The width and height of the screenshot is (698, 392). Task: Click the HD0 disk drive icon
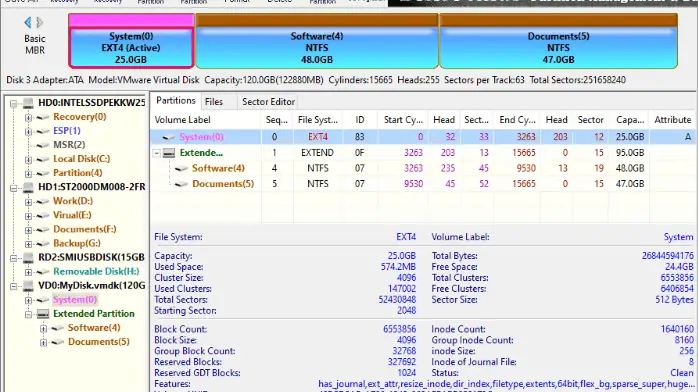tap(28, 103)
